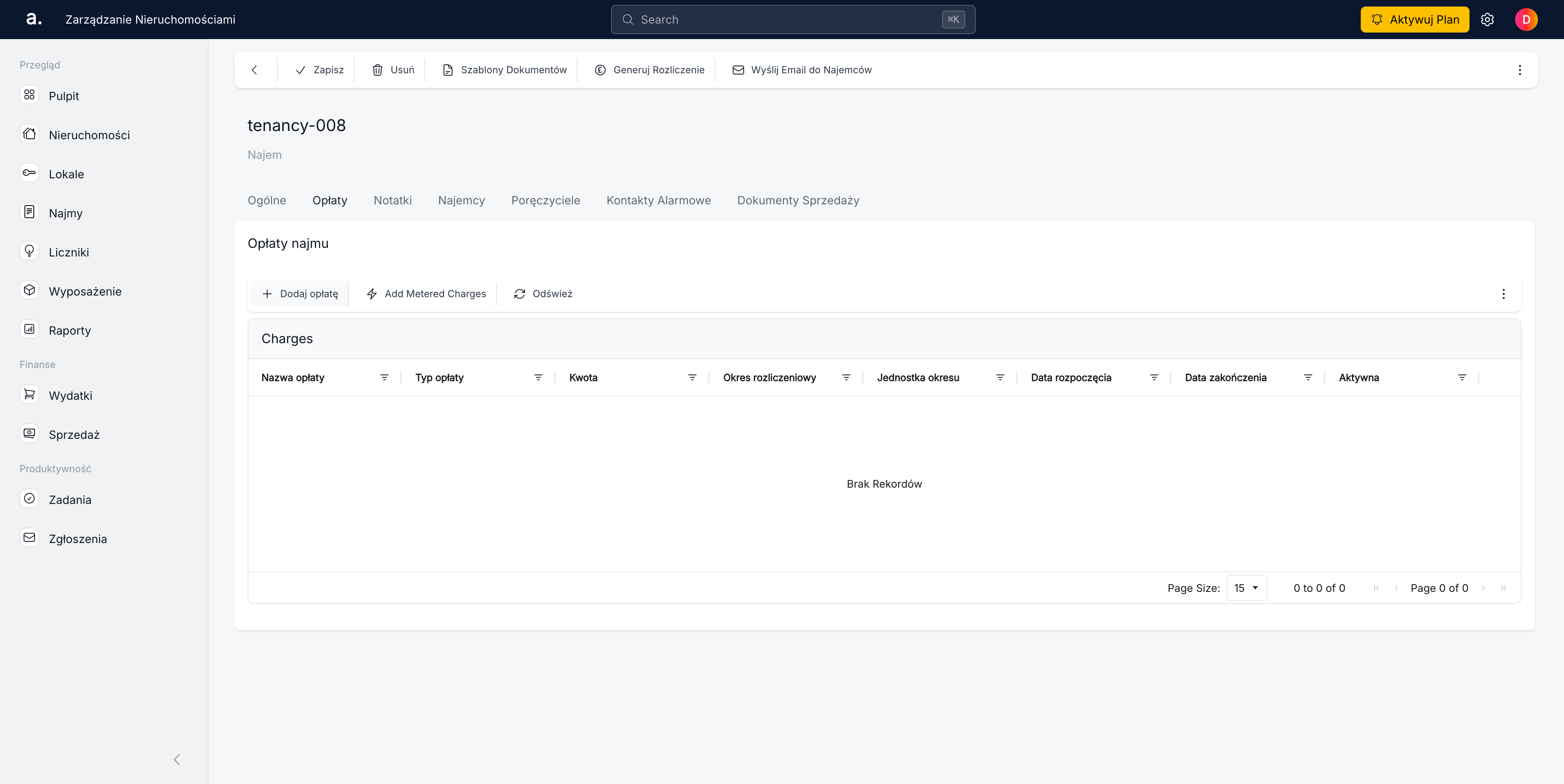Filter the Typ opłaty column
Image resolution: width=1564 pixels, height=784 pixels.
(x=538, y=377)
